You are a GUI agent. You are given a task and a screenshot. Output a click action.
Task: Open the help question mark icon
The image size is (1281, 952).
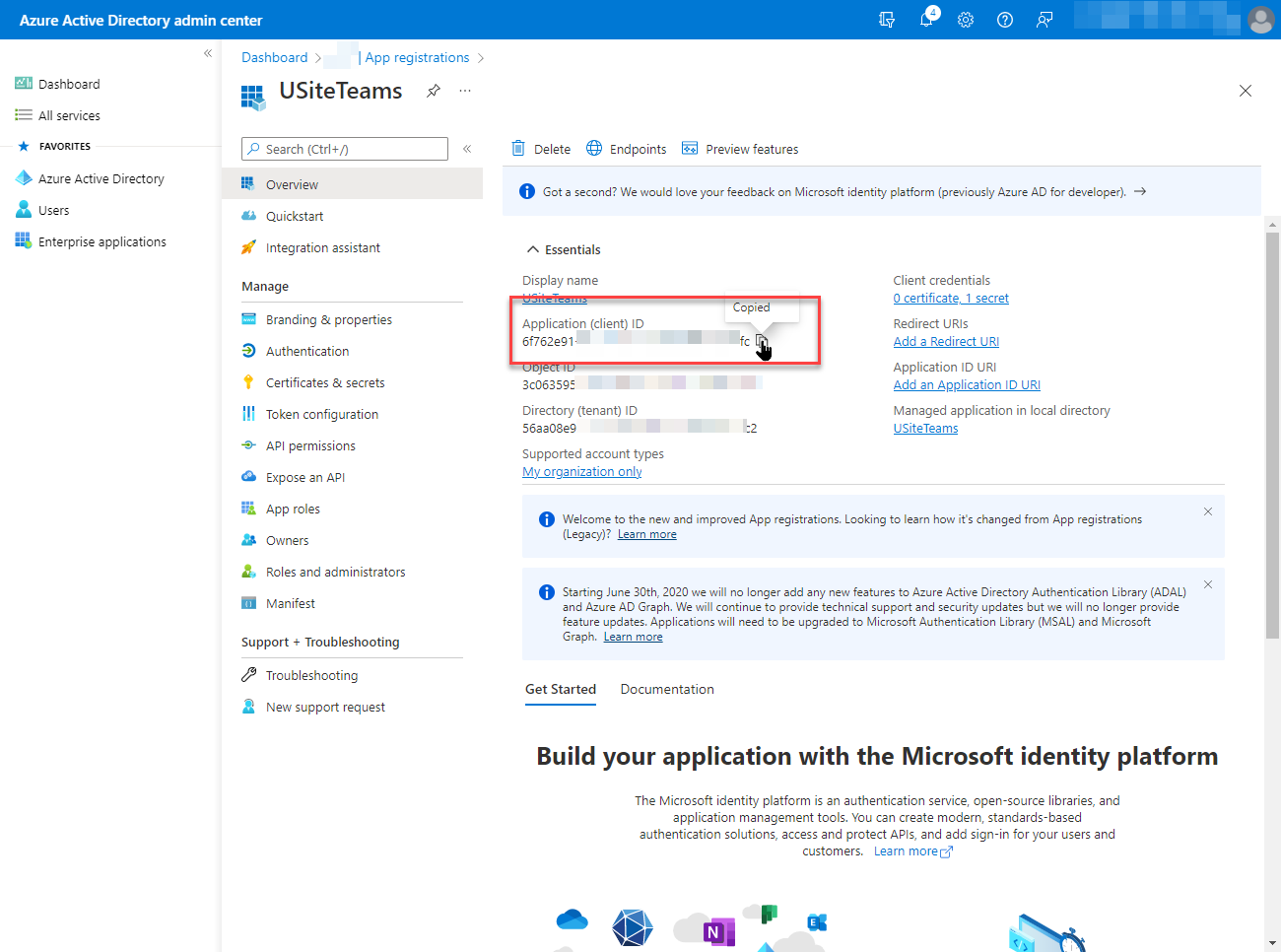click(x=1005, y=20)
